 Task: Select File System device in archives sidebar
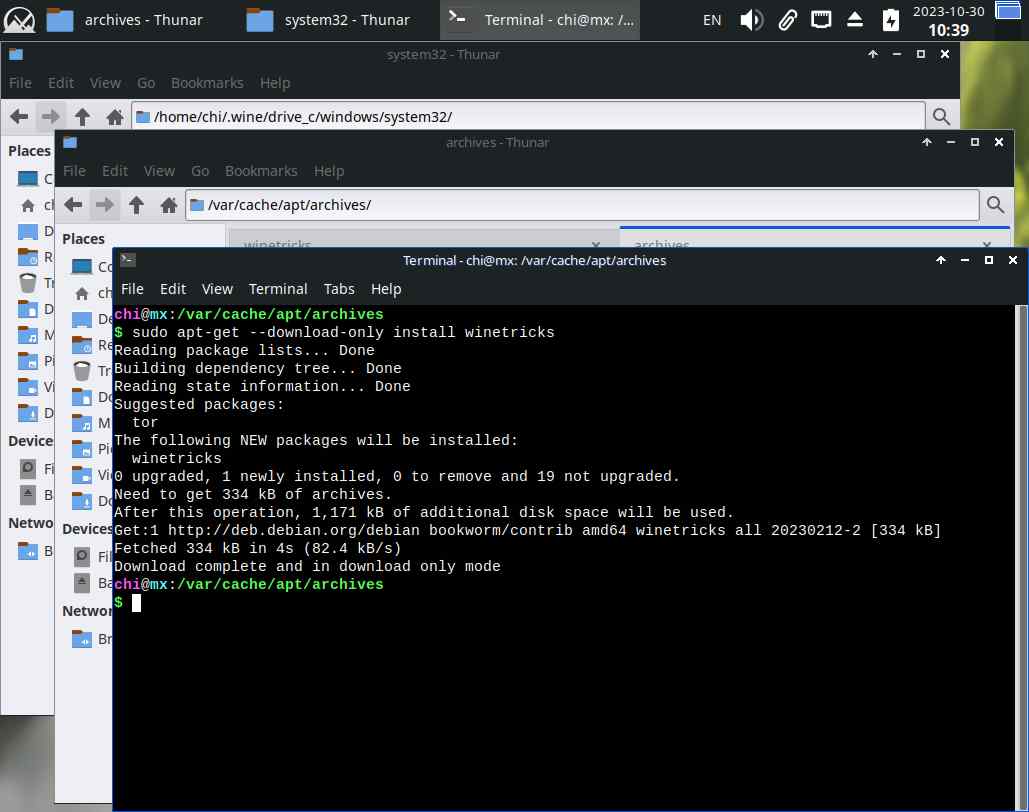pyautogui.click(x=91, y=557)
